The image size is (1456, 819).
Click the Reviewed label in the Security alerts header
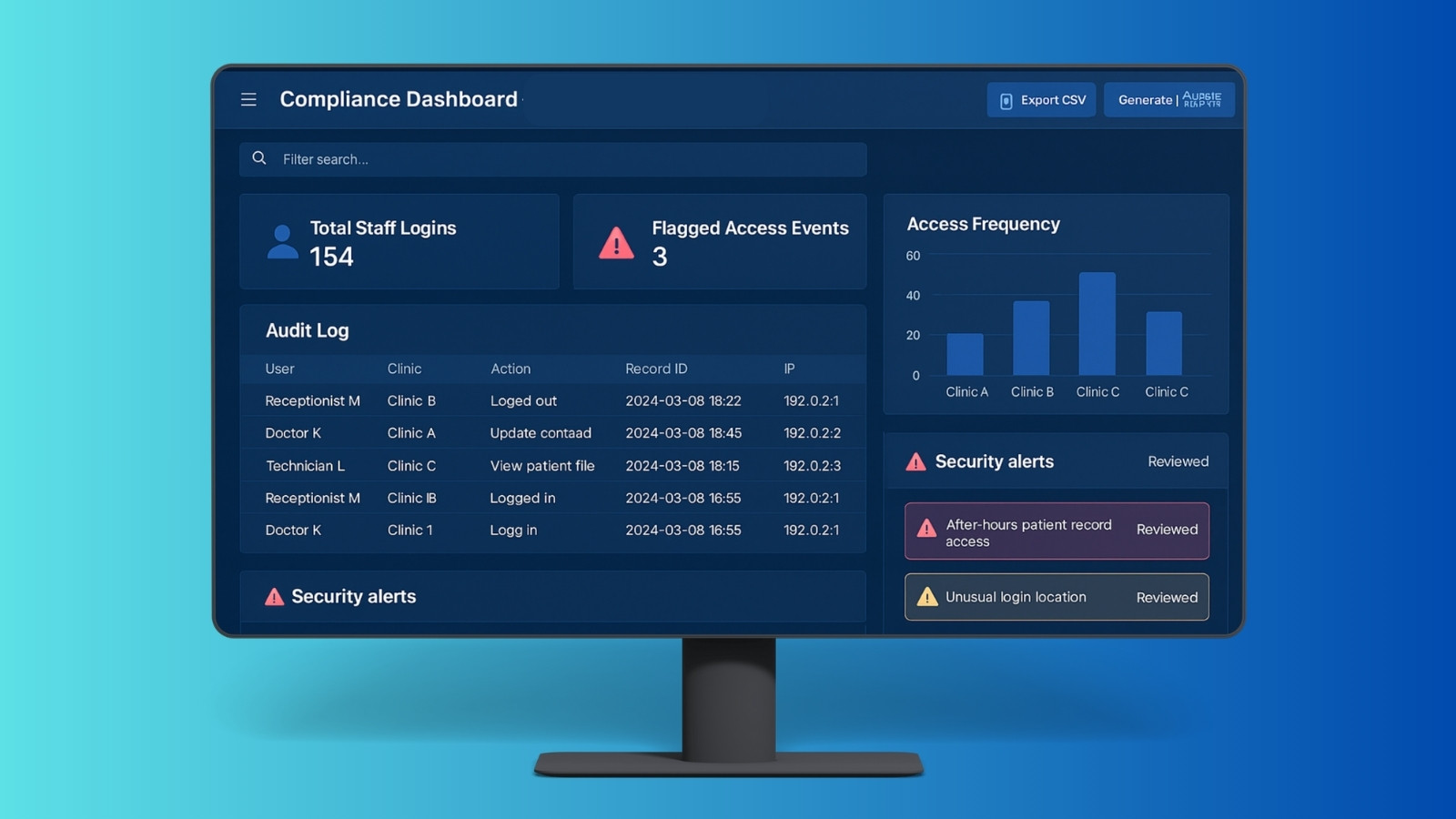tap(1178, 461)
